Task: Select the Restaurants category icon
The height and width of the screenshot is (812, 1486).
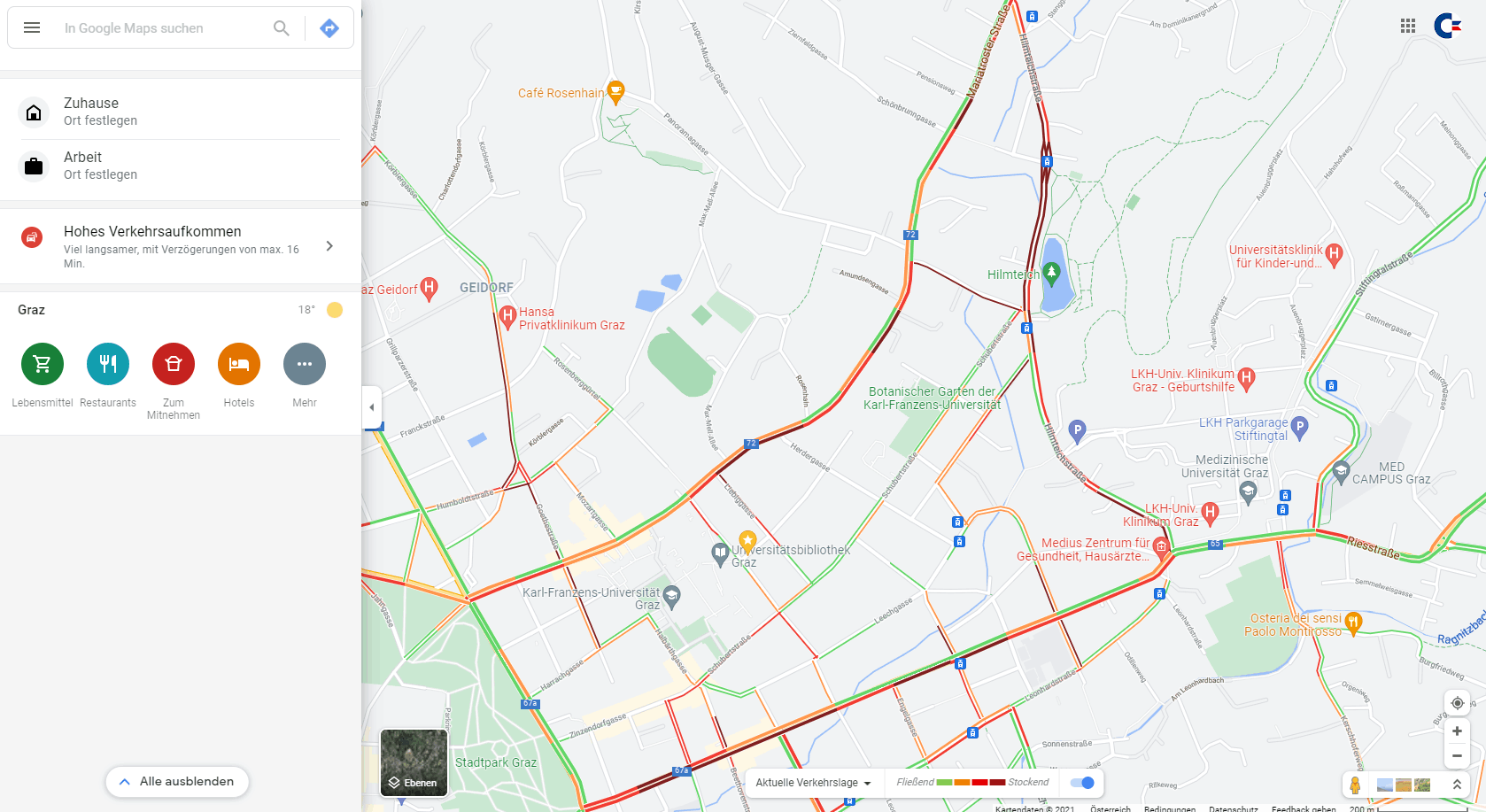Action: click(108, 364)
